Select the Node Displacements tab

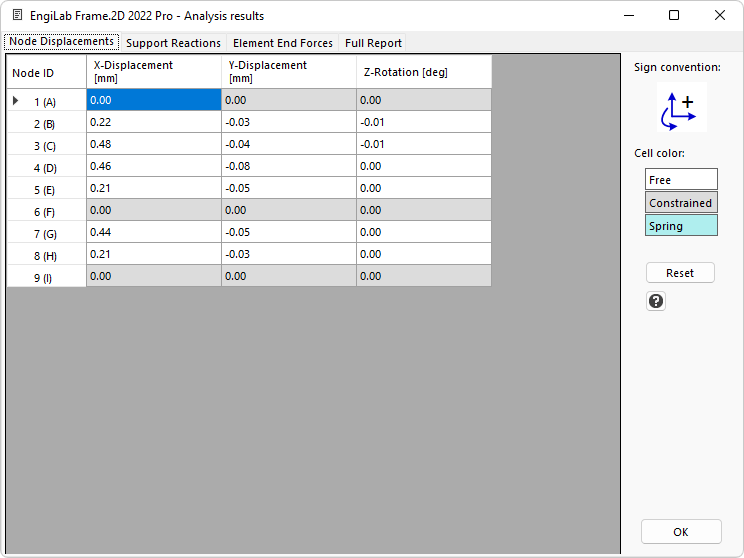[x=62, y=42]
